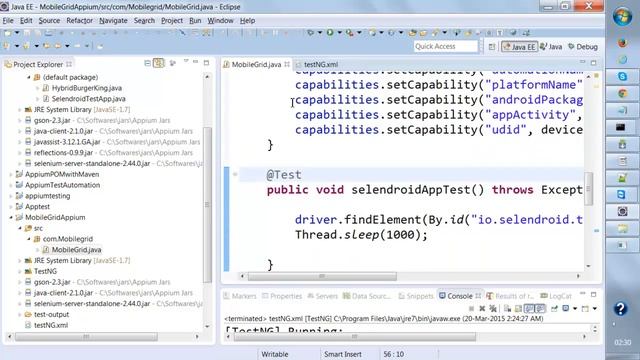Open the Window menu
Image resolution: width=640 pixels, height=360 pixels.
[220, 20]
